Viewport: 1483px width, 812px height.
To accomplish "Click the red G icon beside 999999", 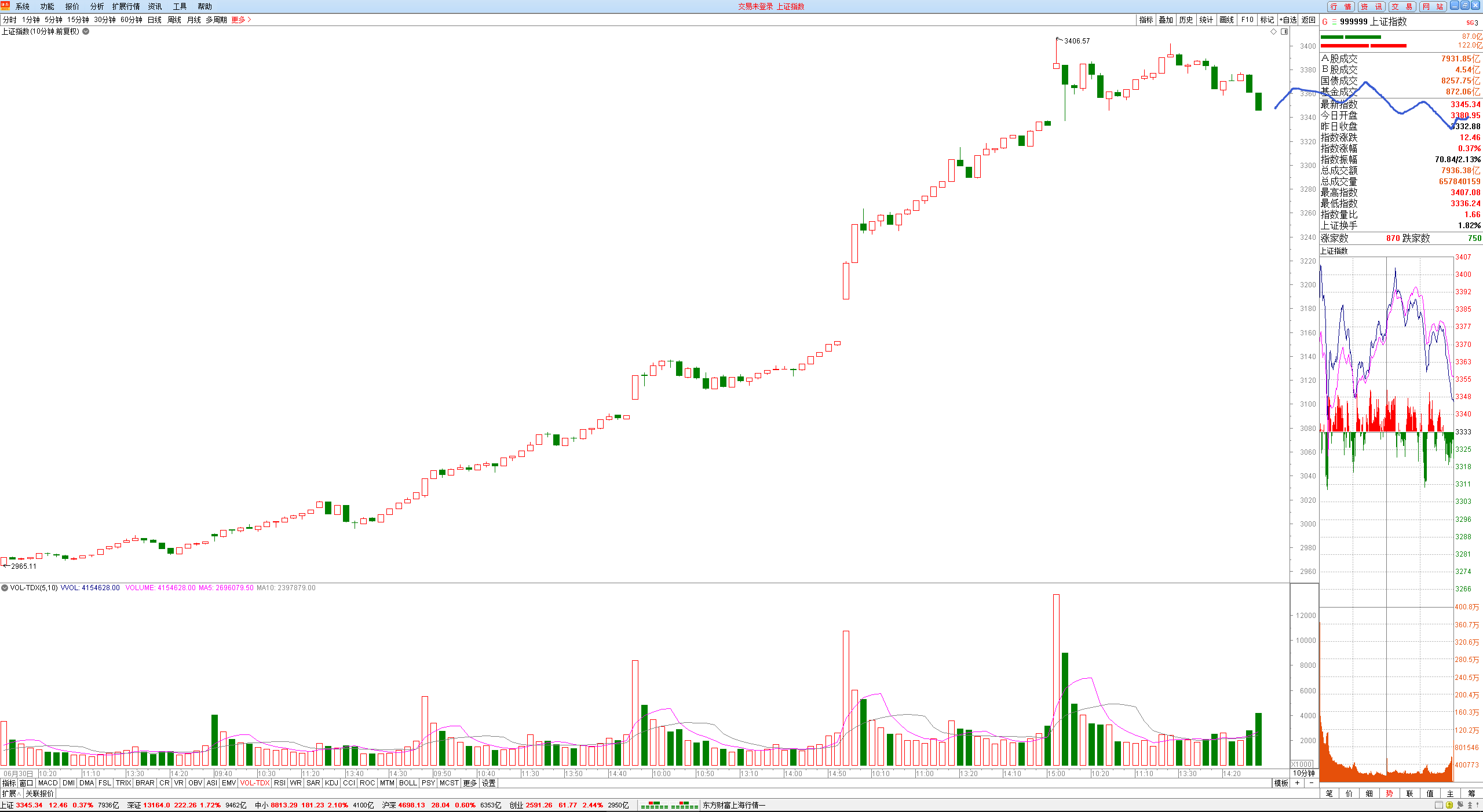I will [x=1325, y=22].
